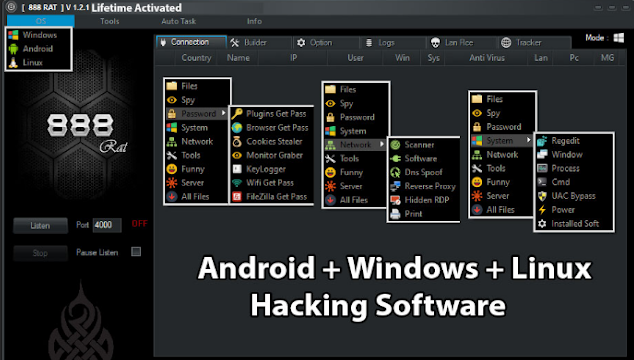Click the KeyLogger icon
This screenshot has width=634, height=360.
coord(237,169)
